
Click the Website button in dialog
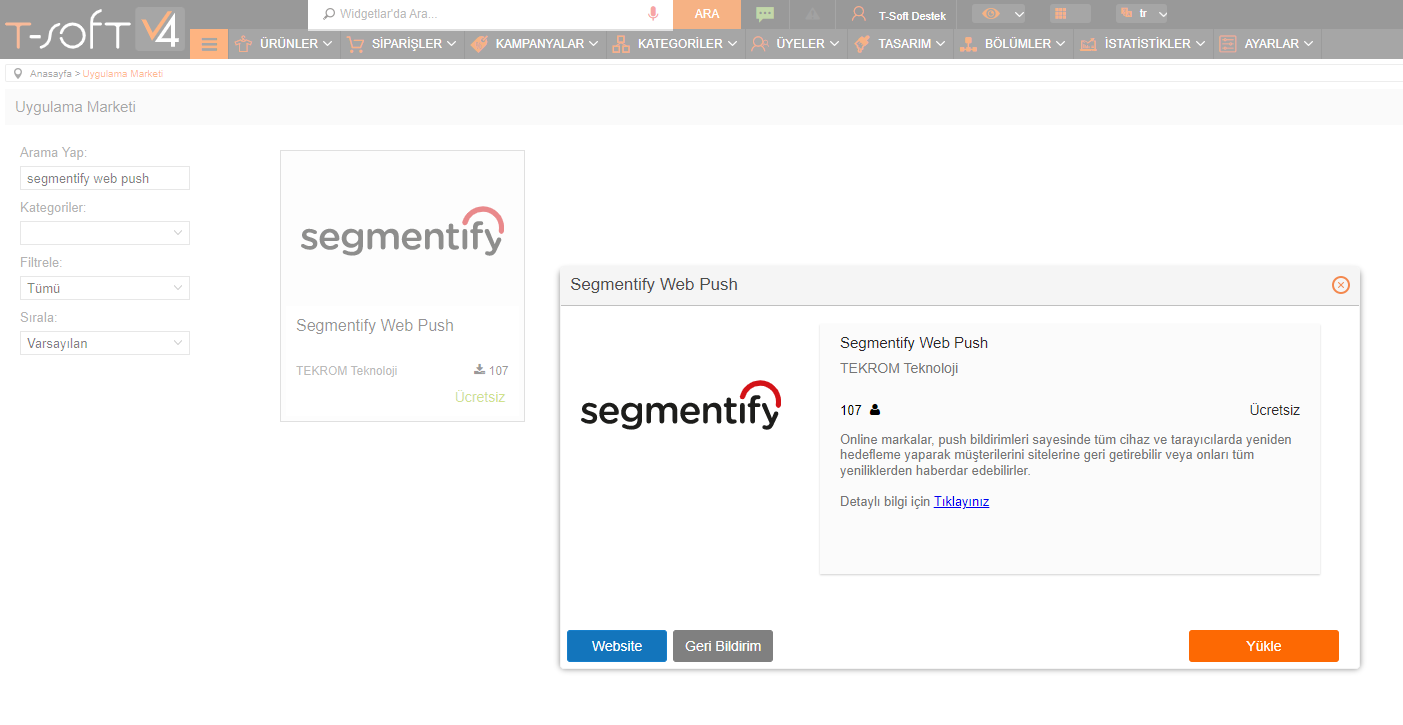617,646
